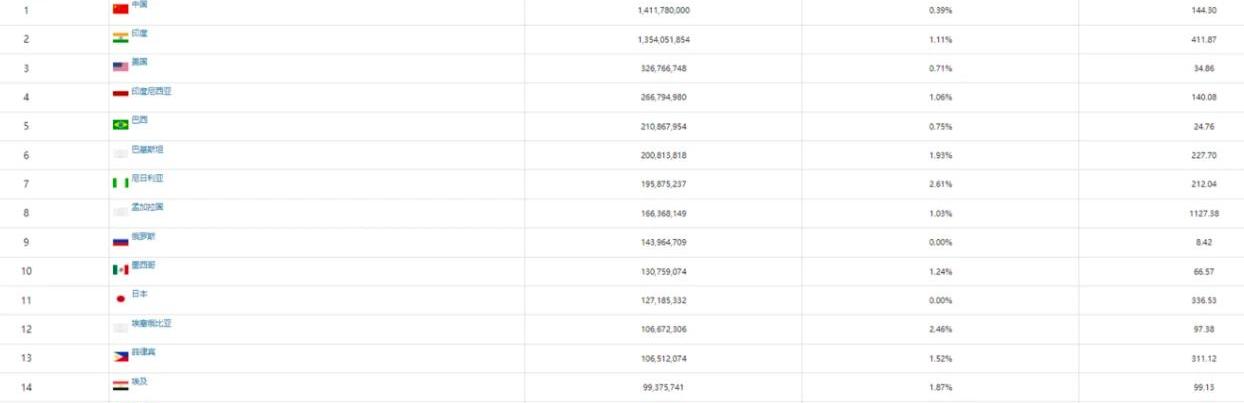The image size is (1244, 403).
Task: Select the Nigeria flag icon
Action: 120,183
